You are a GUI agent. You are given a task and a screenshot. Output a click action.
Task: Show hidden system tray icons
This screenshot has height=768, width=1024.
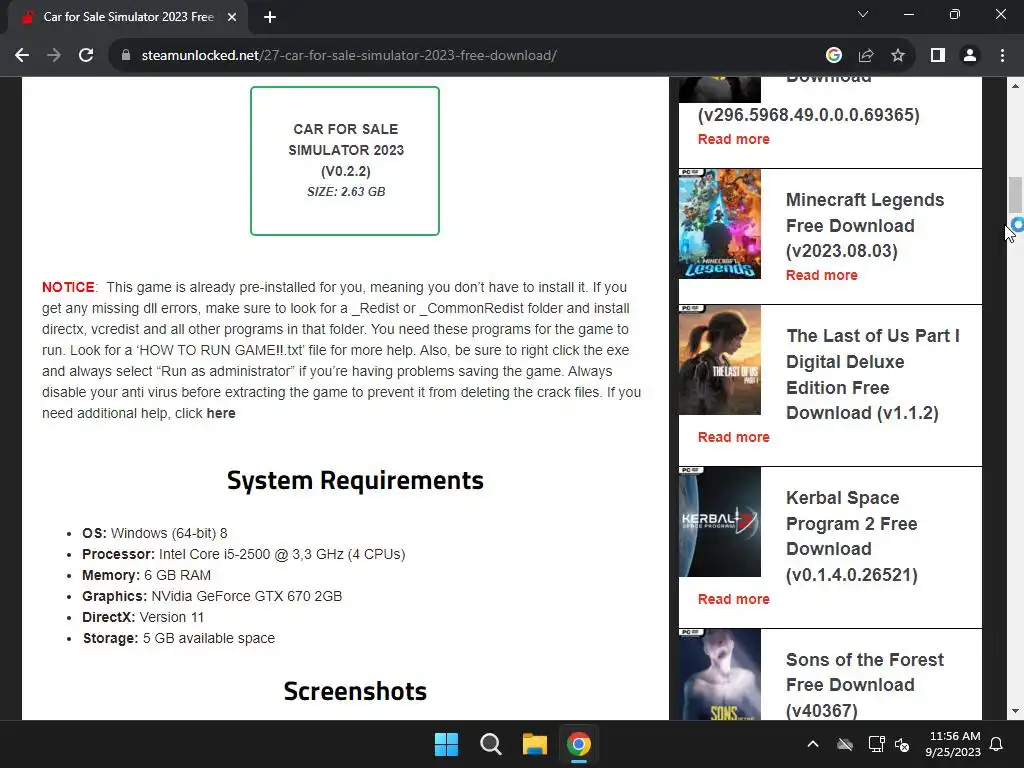[813, 744]
